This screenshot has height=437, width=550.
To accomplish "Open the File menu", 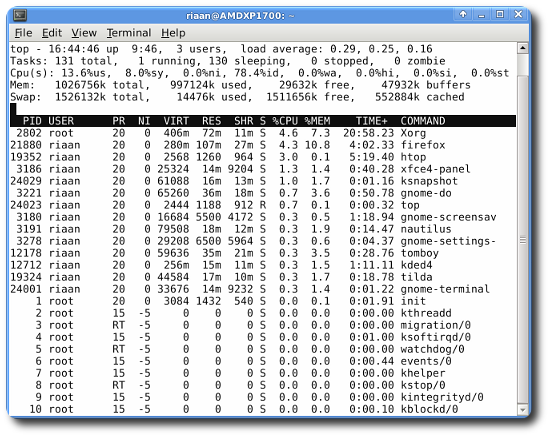I will pos(24,33).
